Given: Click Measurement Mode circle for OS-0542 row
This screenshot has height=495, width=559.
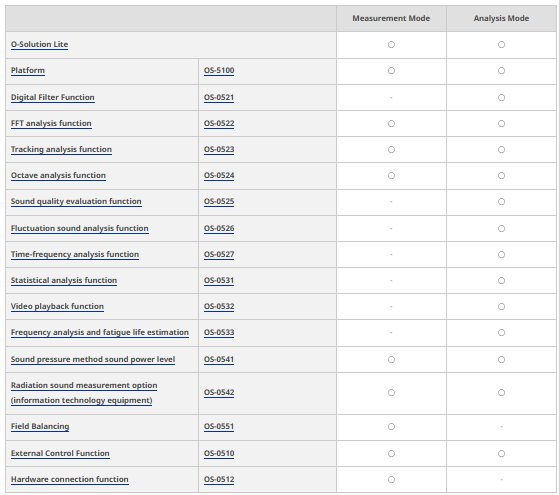Looking at the screenshot, I should click(391, 393).
